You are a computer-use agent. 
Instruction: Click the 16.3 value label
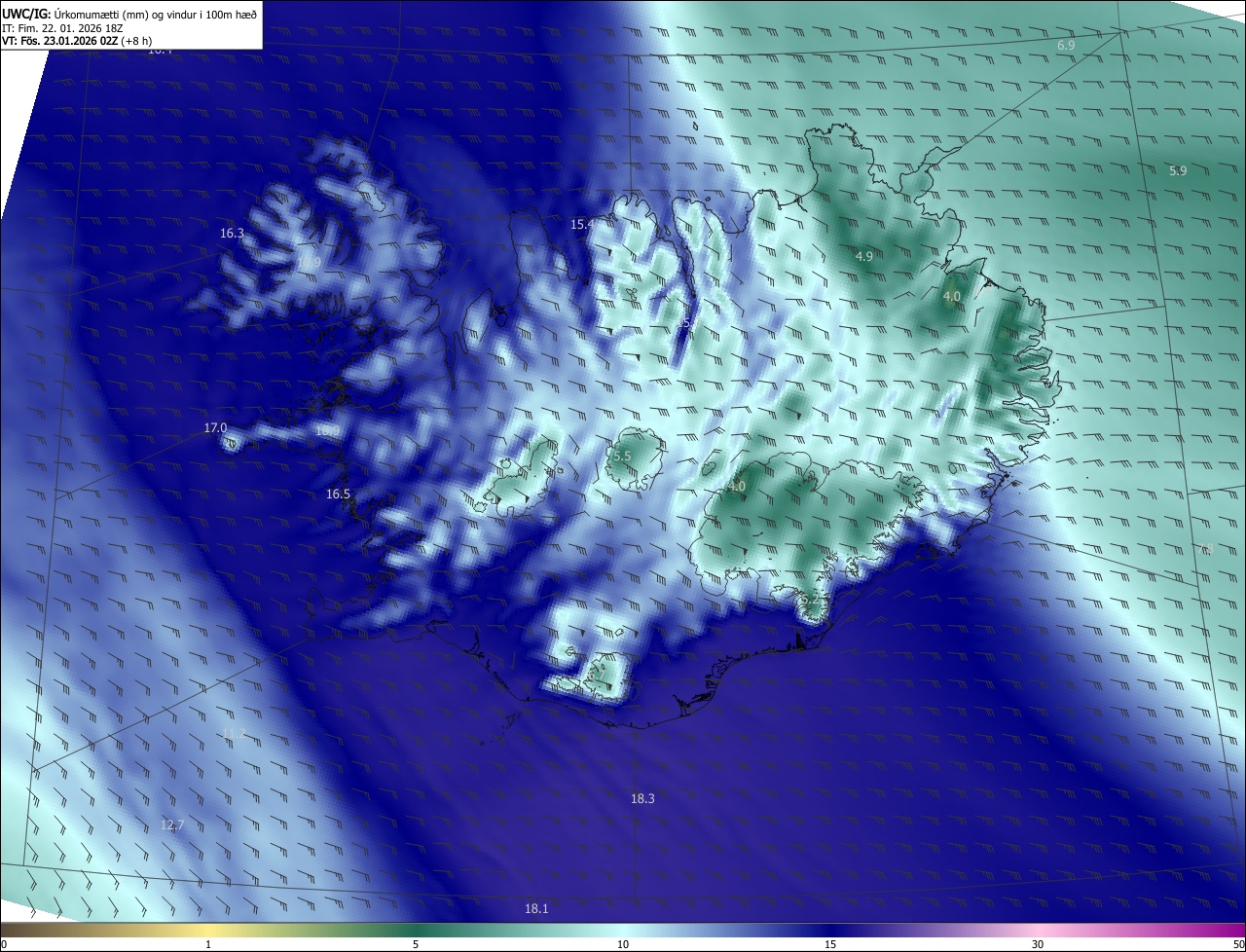[x=232, y=233]
